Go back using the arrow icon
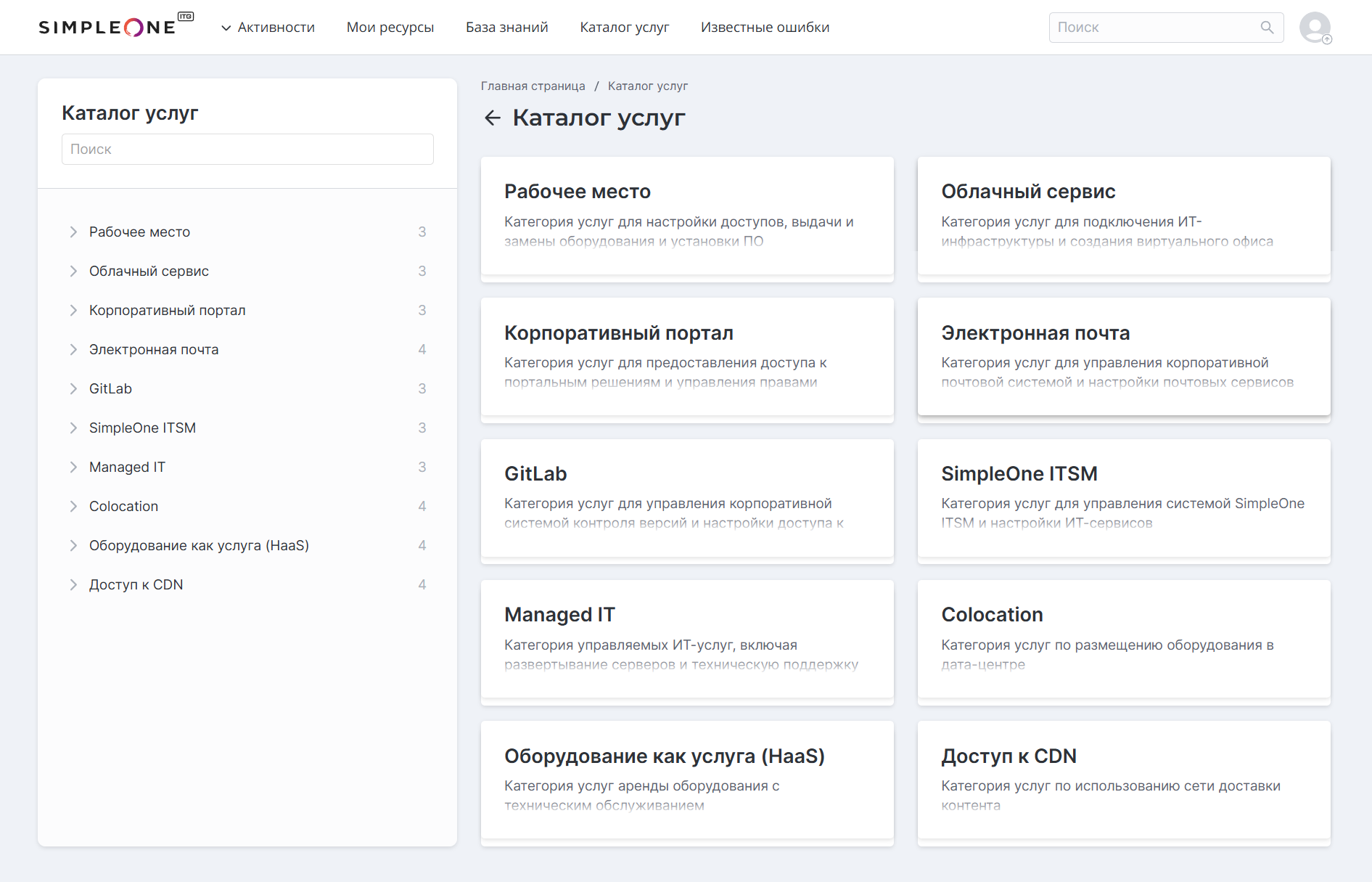The width and height of the screenshot is (1372, 882). pos(493,118)
